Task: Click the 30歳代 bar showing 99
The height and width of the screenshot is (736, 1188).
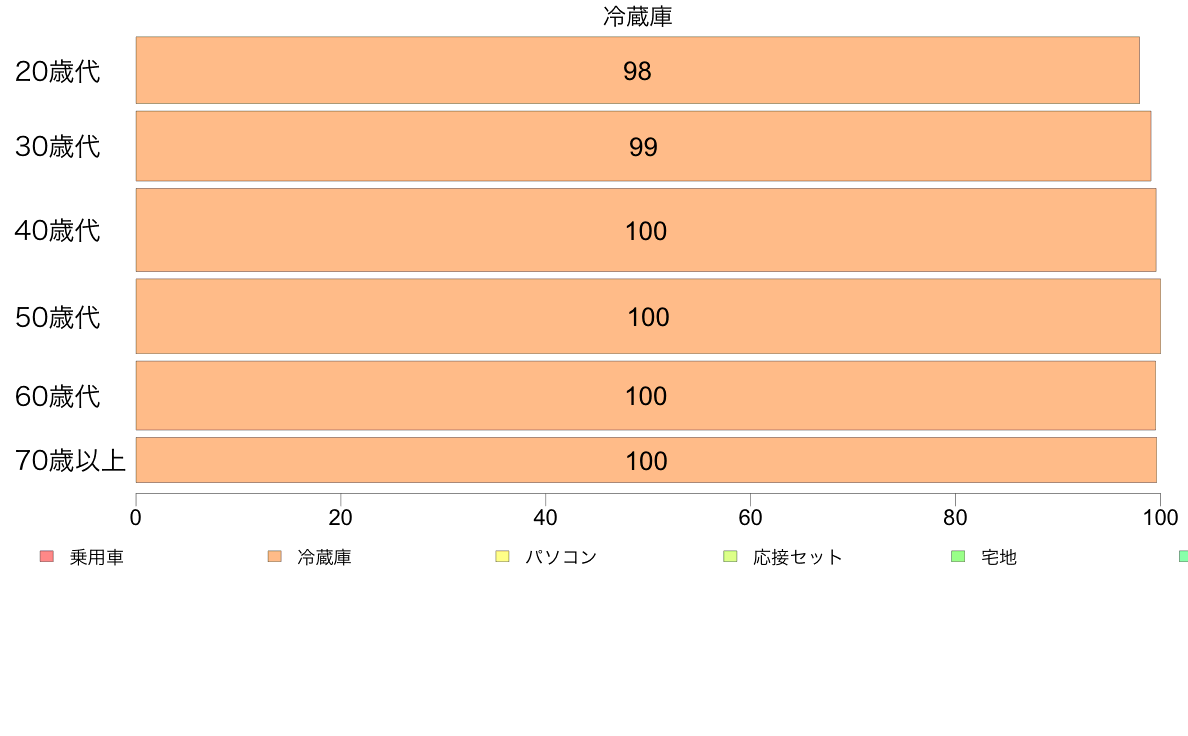Action: tap(643, 146)
